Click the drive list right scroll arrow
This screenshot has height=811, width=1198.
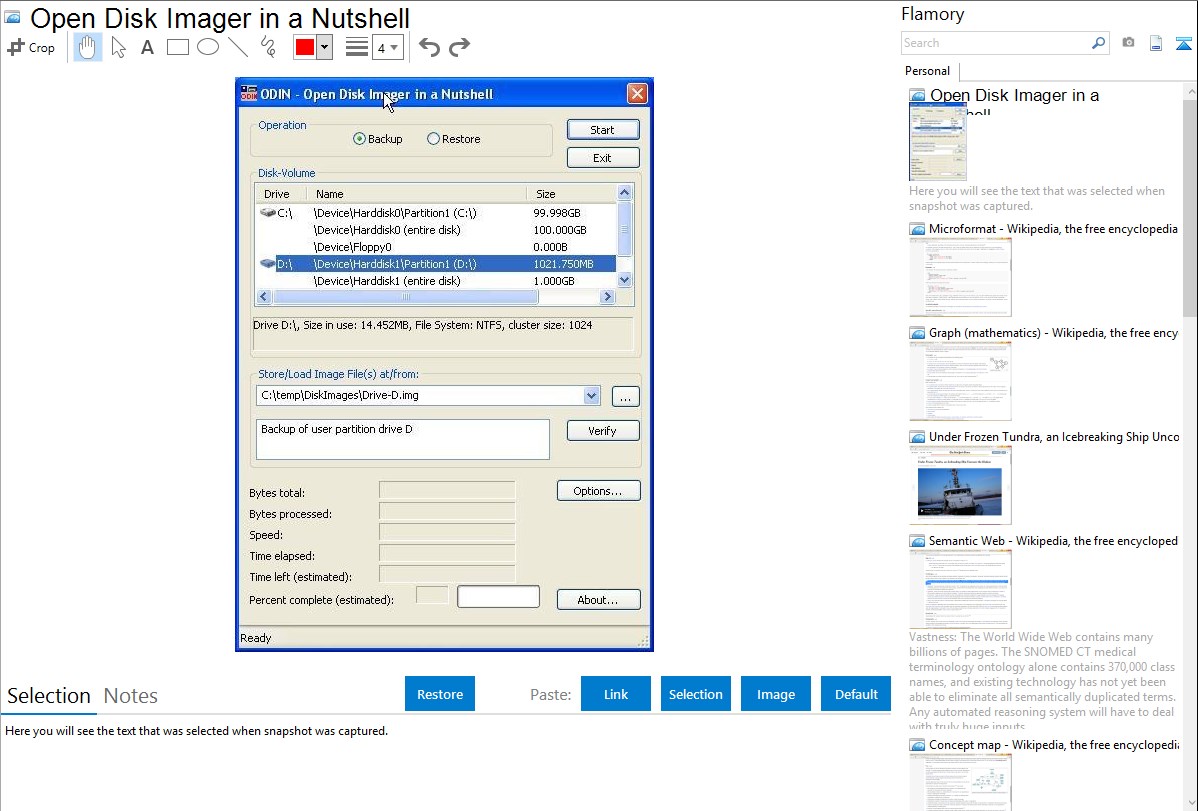click(607, 297)
